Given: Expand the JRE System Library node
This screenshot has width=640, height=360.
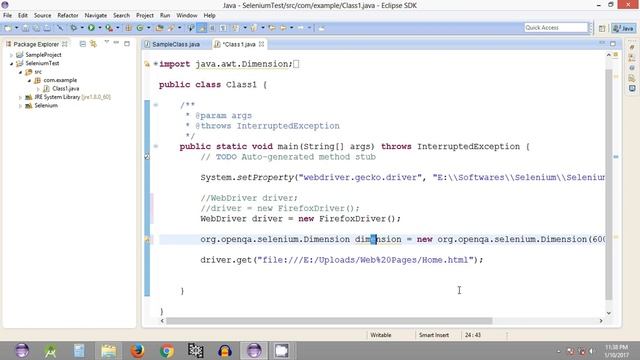Looking at the screenshot, I should pyautogui.click(x=20, y=97).
